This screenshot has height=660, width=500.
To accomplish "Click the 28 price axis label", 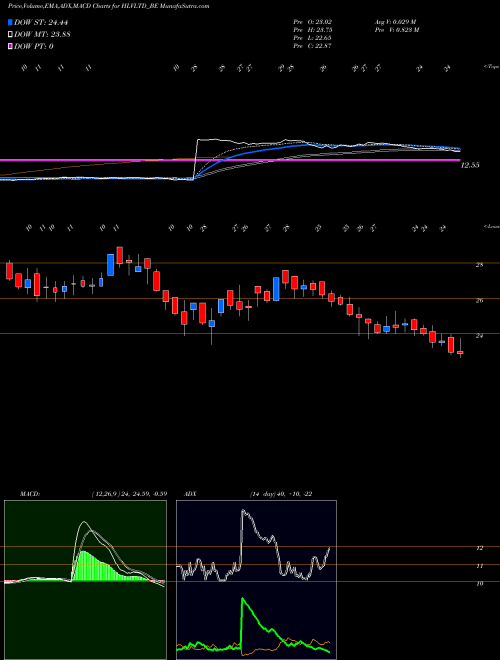I will 479,265.
